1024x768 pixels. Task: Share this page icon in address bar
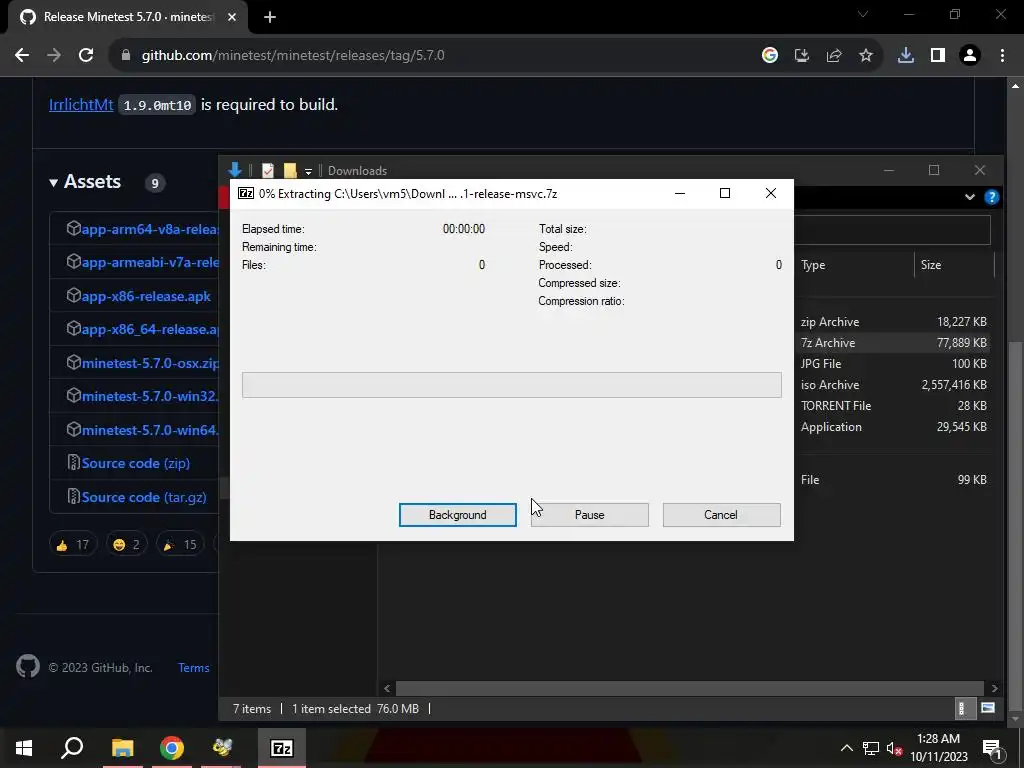pos(833,56)
